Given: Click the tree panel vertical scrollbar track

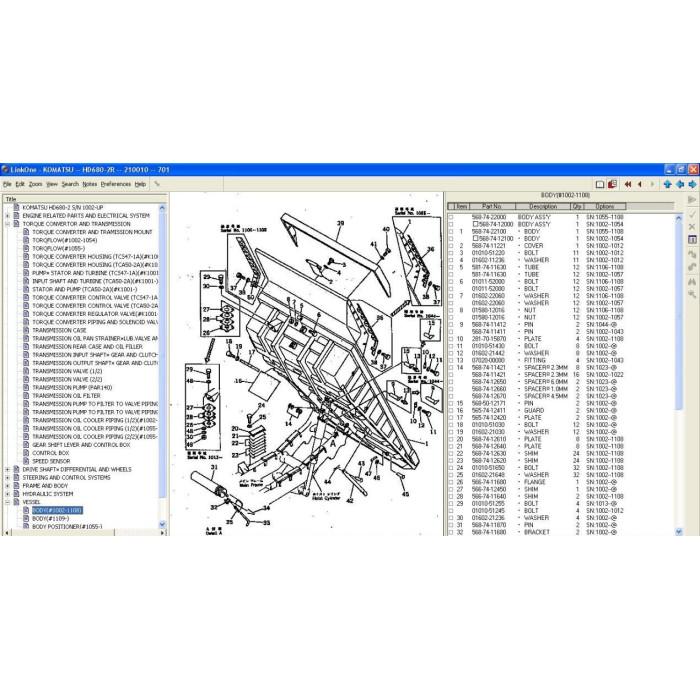Looking at the screenshot, I should click(x=162, y=366).
